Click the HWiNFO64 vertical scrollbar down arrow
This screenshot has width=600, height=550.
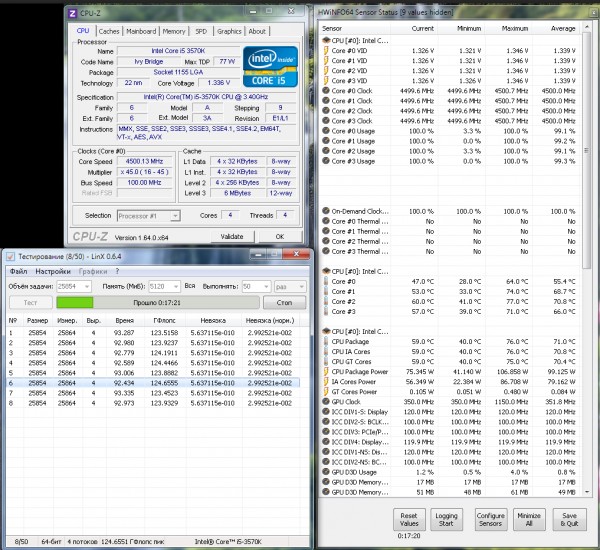point(587,492)
